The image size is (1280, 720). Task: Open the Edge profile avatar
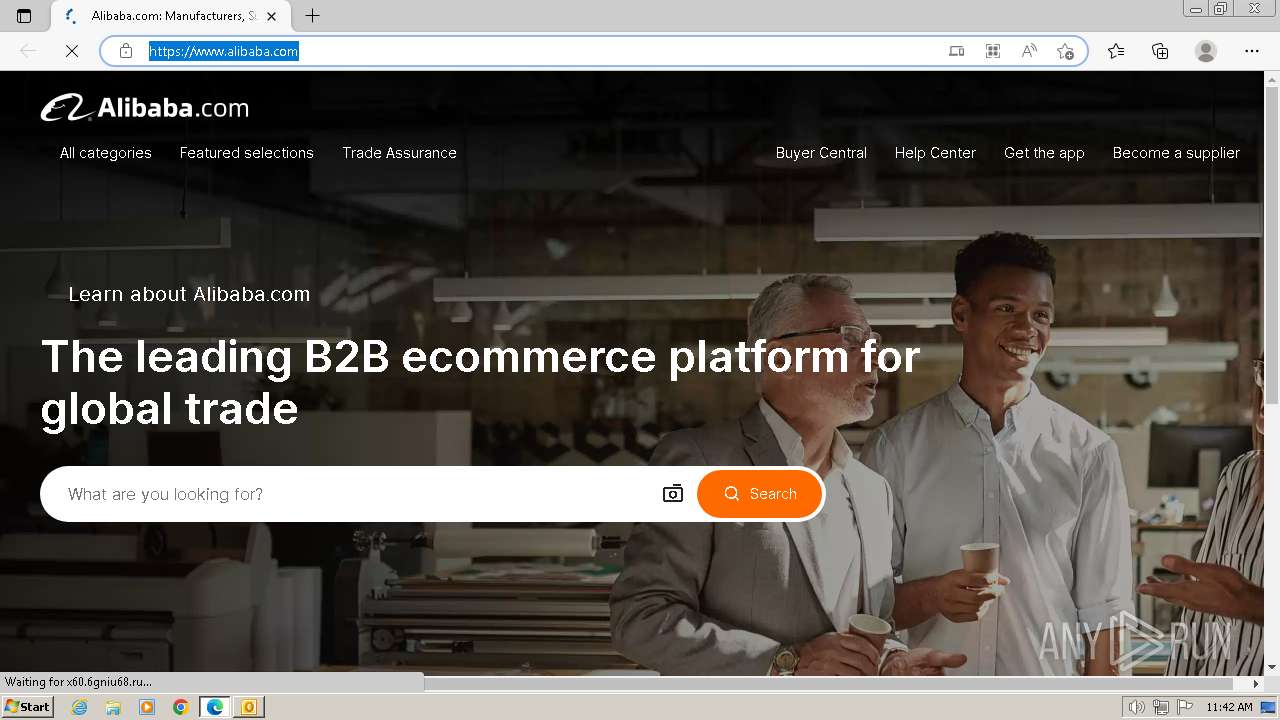(1206, 51)
